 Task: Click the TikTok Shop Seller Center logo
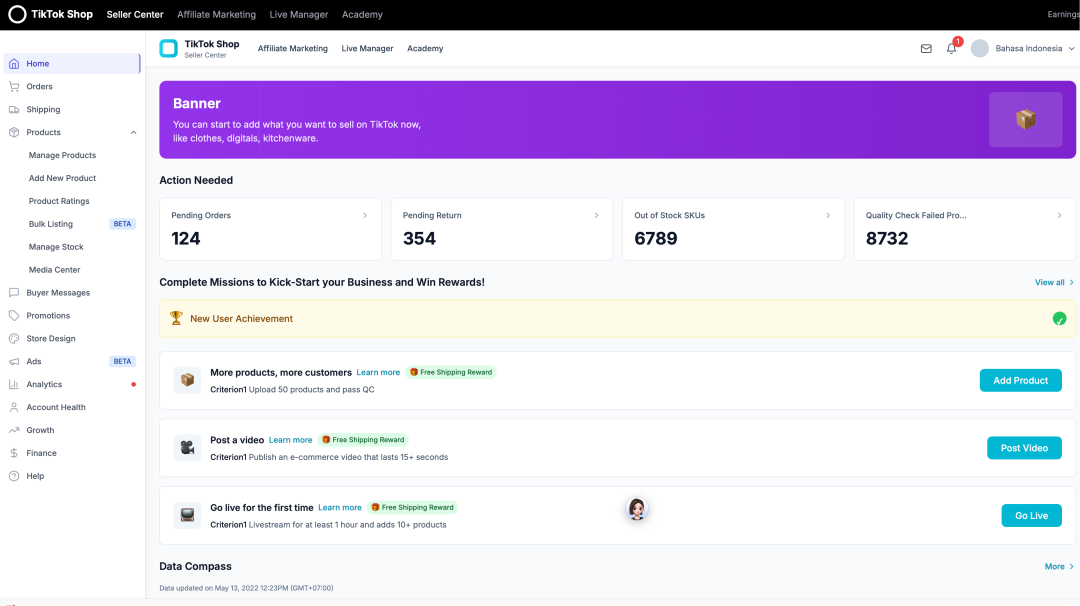click(x=200, y=48)
